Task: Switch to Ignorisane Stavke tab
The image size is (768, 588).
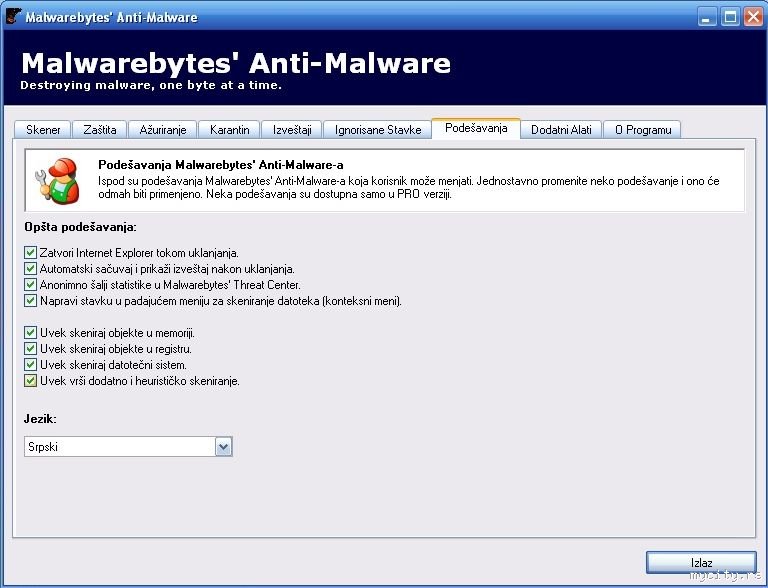Action: [378, 130]
